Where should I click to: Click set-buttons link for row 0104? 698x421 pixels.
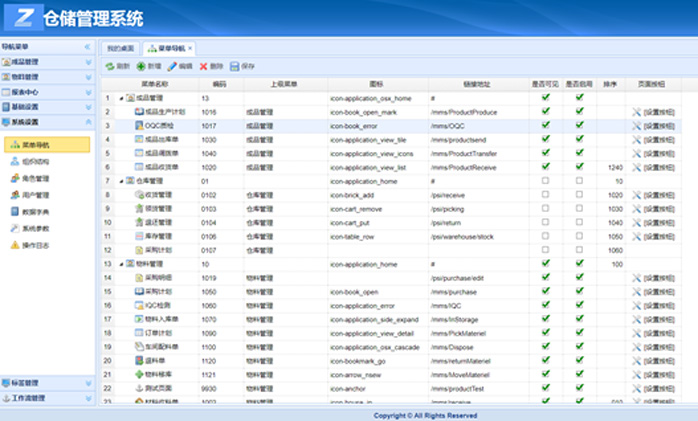[659, 223]
